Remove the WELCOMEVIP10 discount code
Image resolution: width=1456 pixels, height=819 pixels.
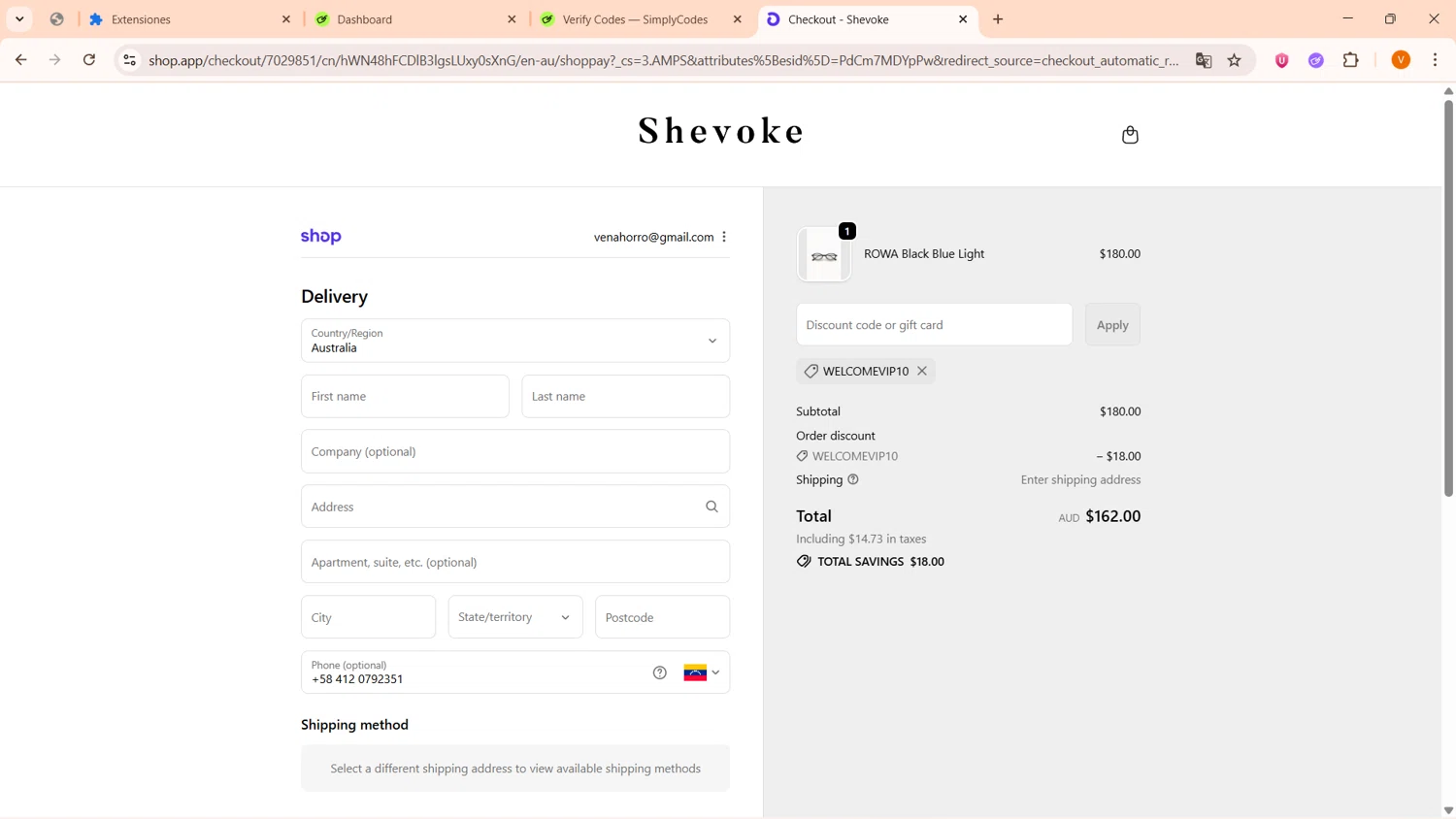click(922, 371)
